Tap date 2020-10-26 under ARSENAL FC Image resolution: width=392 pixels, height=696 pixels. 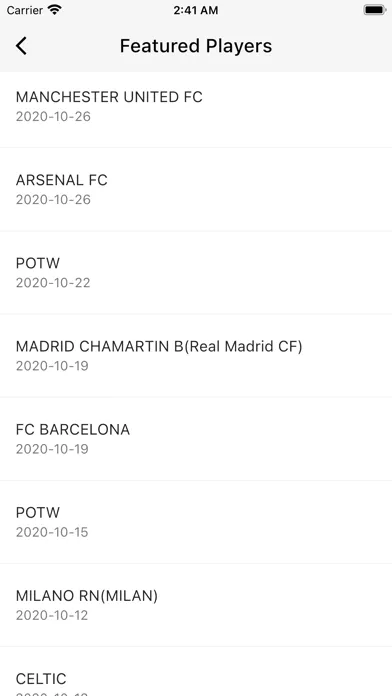point(53,199)
